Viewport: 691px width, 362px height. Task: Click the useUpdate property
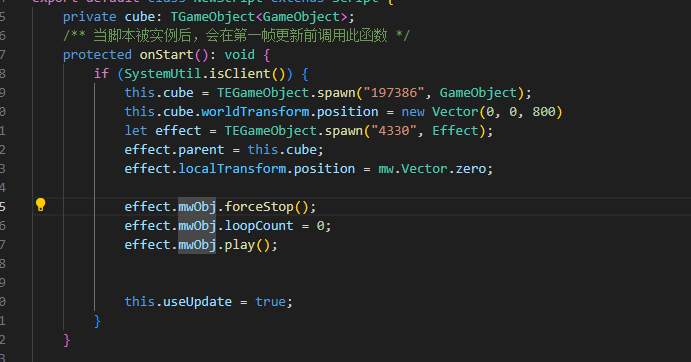pos(197,302)
